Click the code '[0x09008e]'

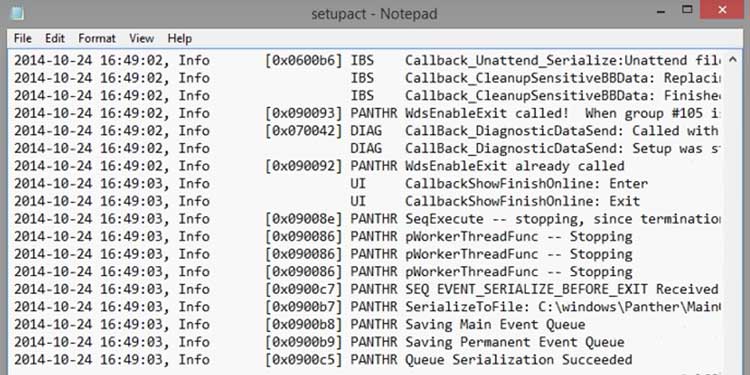point(304,219)
